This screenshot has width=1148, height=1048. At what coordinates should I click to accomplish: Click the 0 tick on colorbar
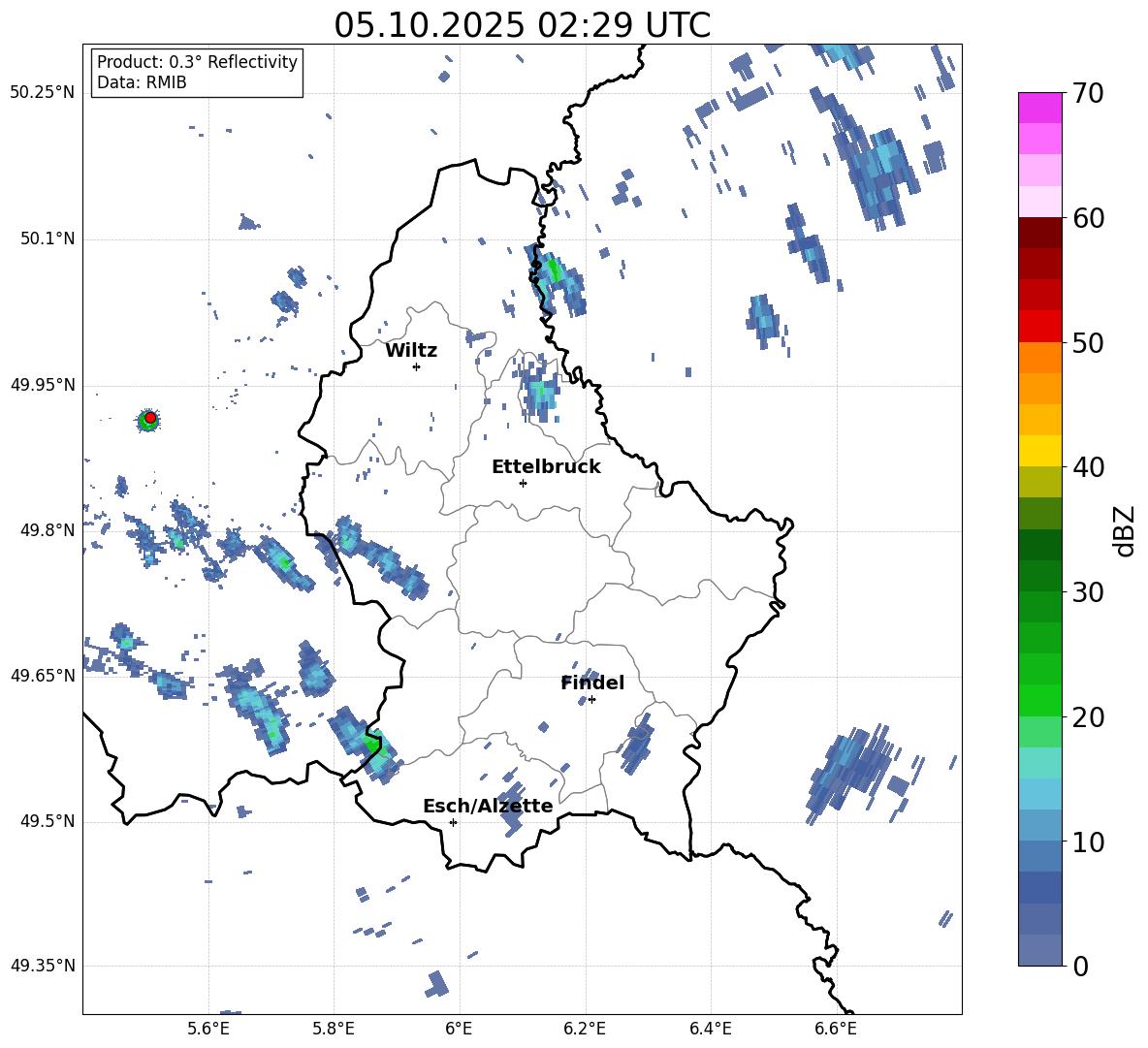(x=1081, y=967)
